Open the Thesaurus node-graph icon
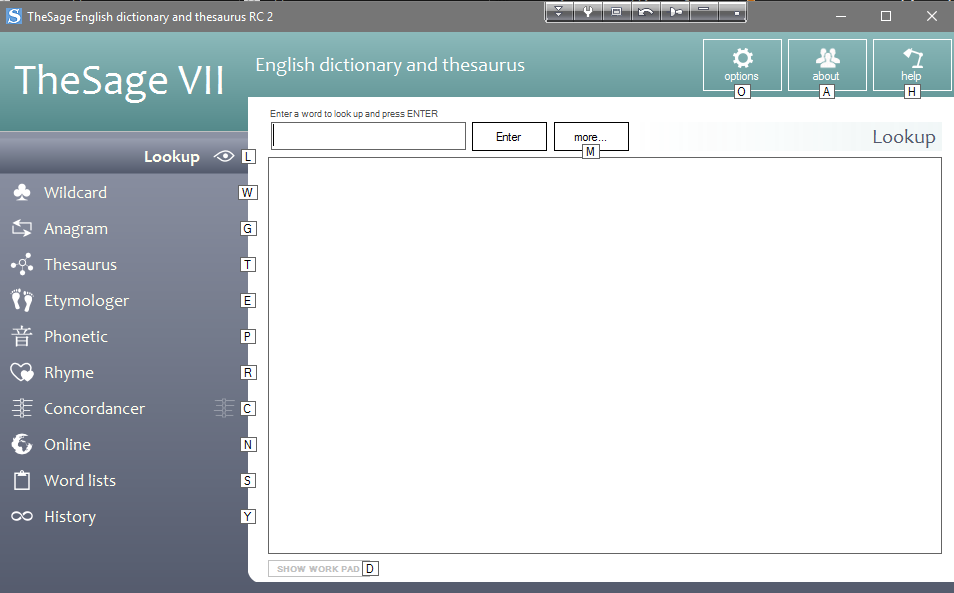 [22, 265]
